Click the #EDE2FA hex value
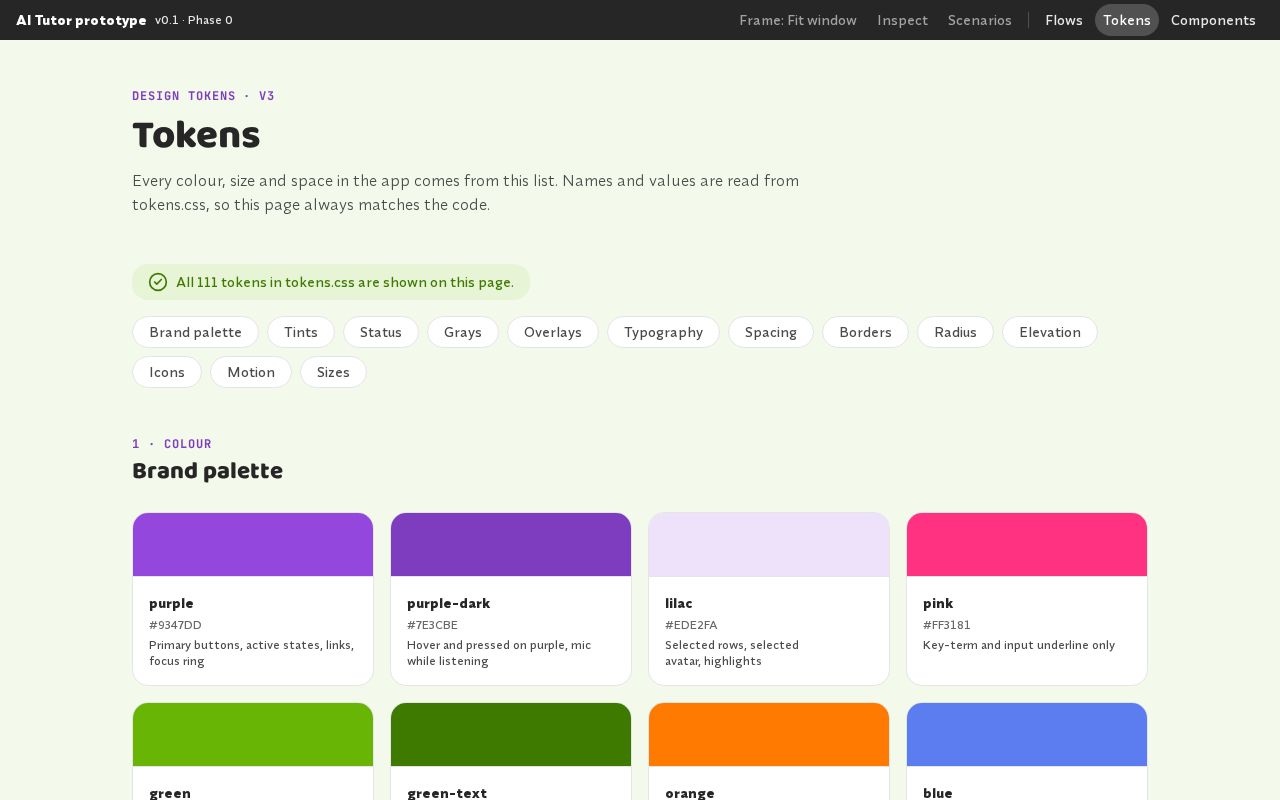The height and width of the screenshot is (800, 1280). [x=691, y=625]
